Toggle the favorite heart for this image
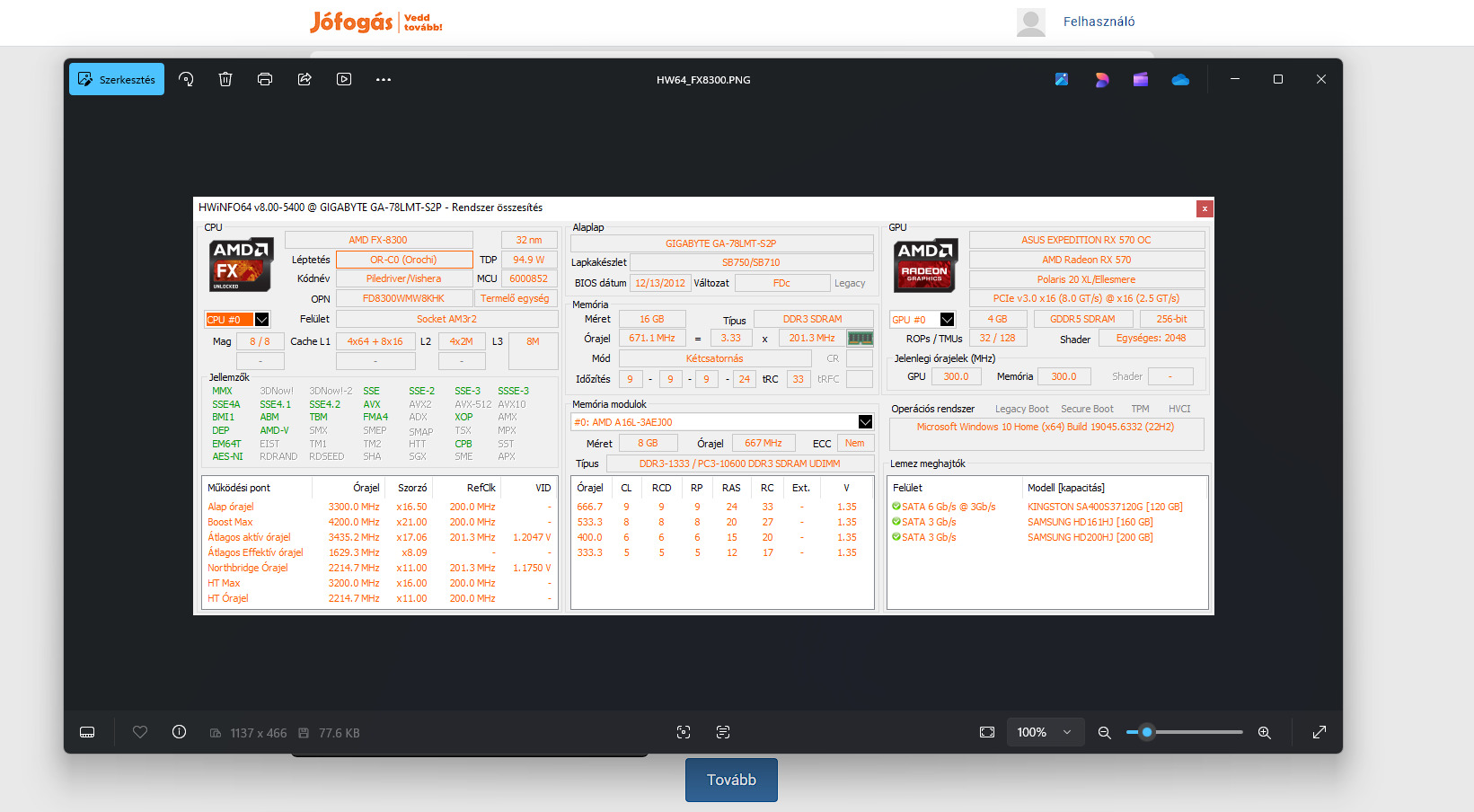This screenshot has width=1474, height=812. tap(140, 732)
